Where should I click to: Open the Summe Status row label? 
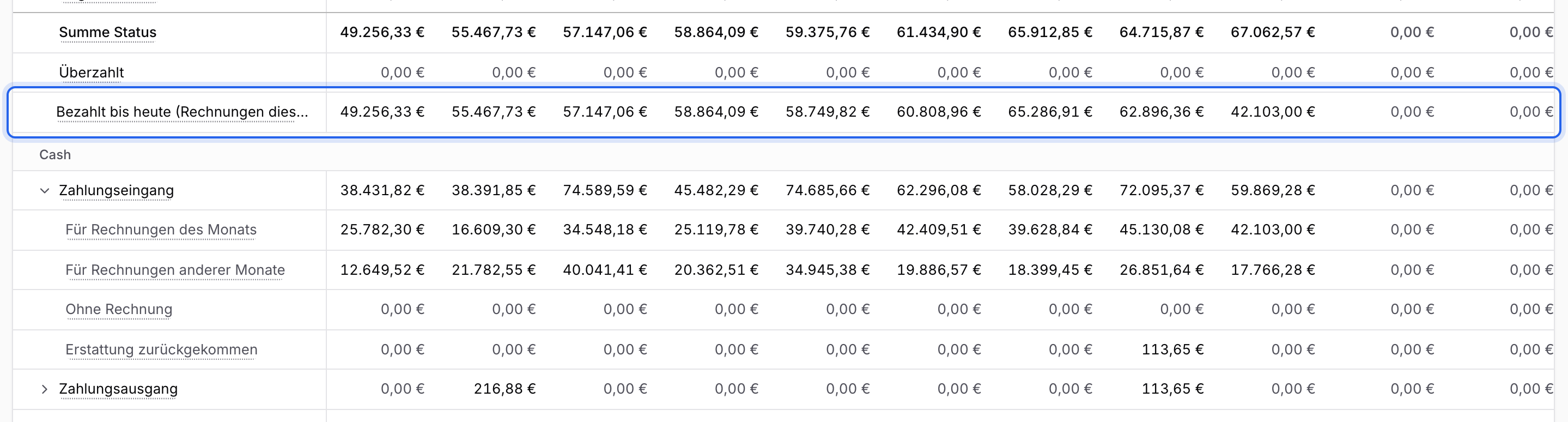point(108,32)
